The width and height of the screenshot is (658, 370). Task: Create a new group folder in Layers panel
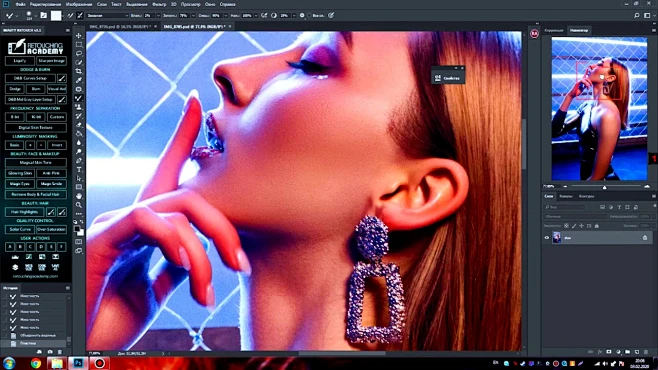(x=627, y=352)
